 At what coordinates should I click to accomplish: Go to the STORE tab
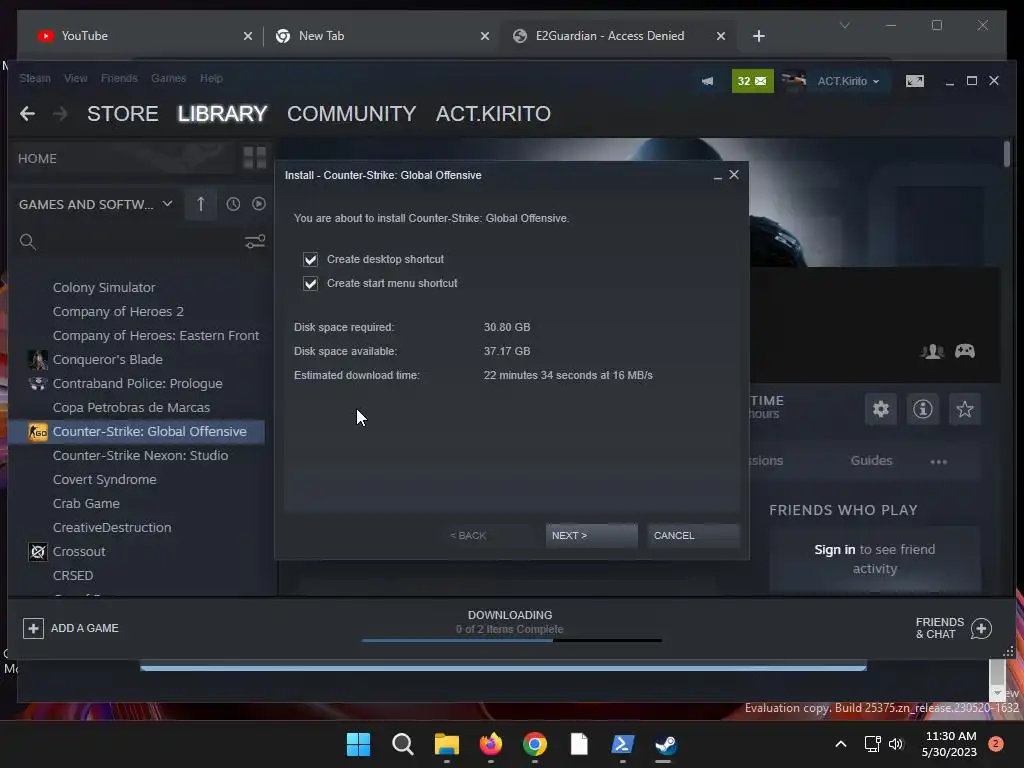[x=123, y=114]
